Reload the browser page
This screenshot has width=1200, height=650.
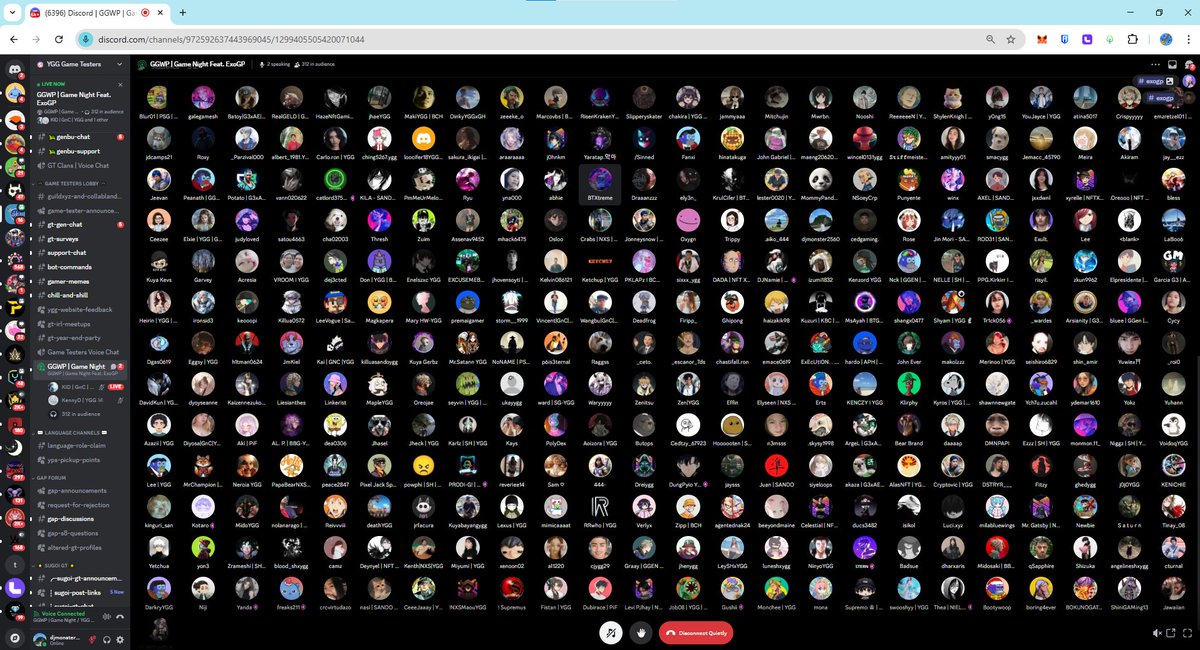tap(60, 39)
